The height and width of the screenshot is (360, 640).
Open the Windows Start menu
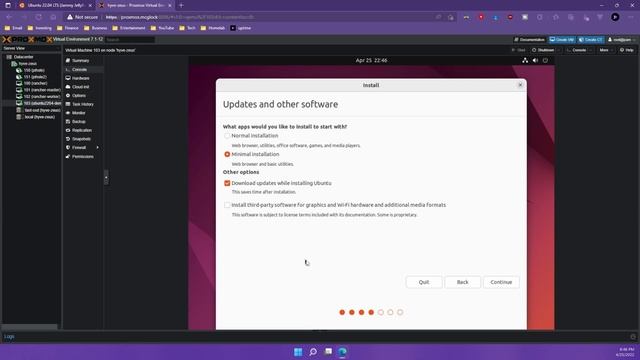[298, 352]
